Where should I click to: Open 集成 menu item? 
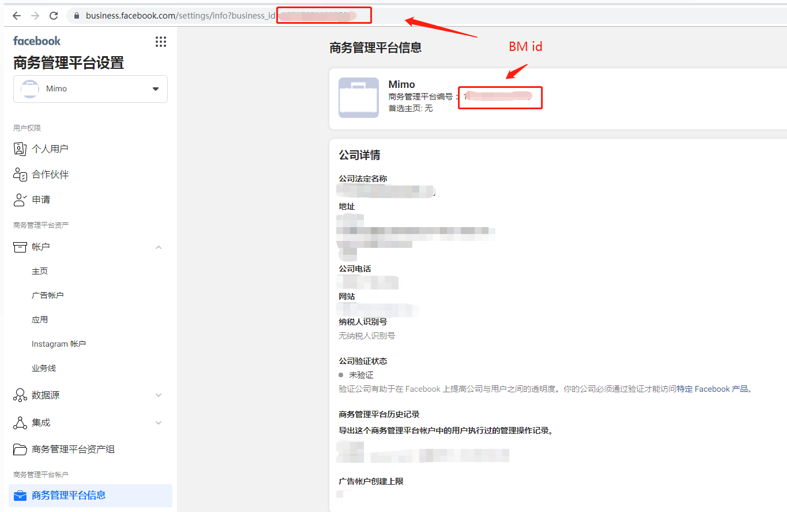pyautogui.click(x=41, y=423)
